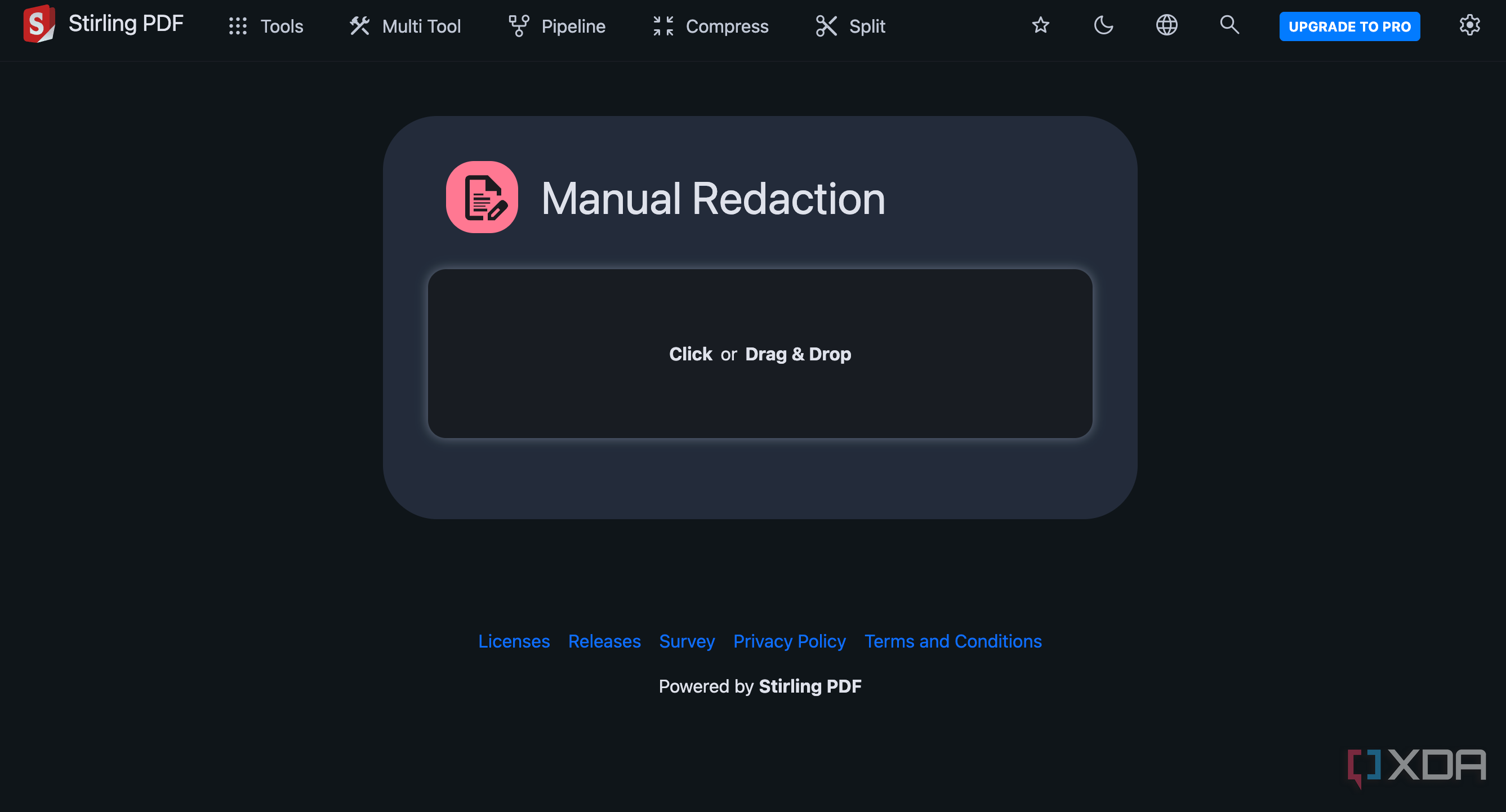1506x812 pixels.
Task: Open the language globe dropdown
Action: tap(1166, 25)
